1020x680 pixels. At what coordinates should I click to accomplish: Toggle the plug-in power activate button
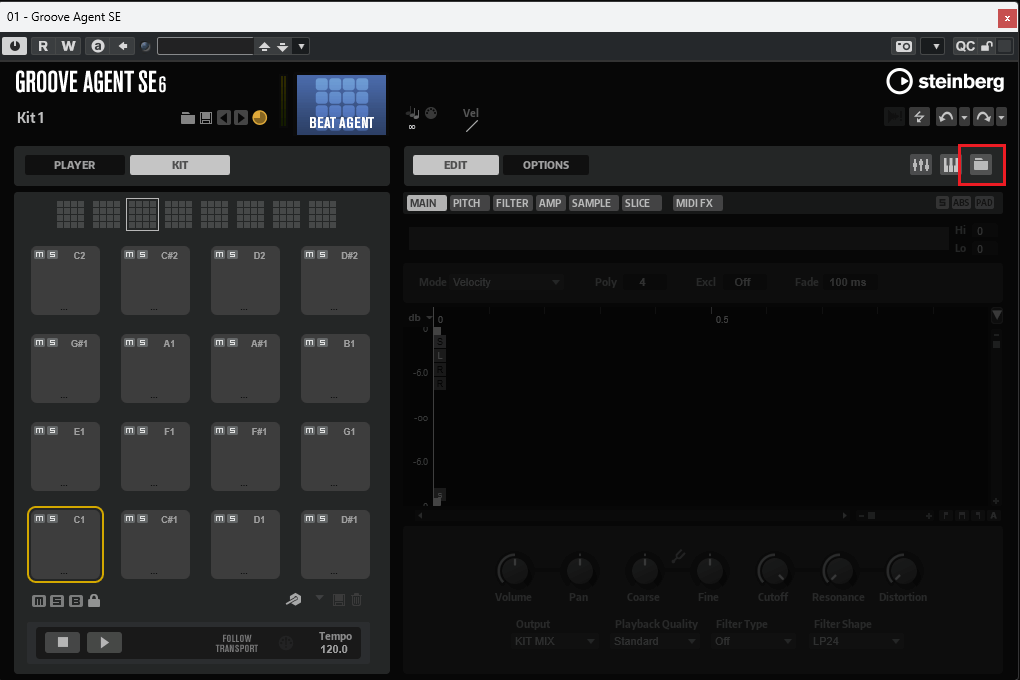click(15, 46)
